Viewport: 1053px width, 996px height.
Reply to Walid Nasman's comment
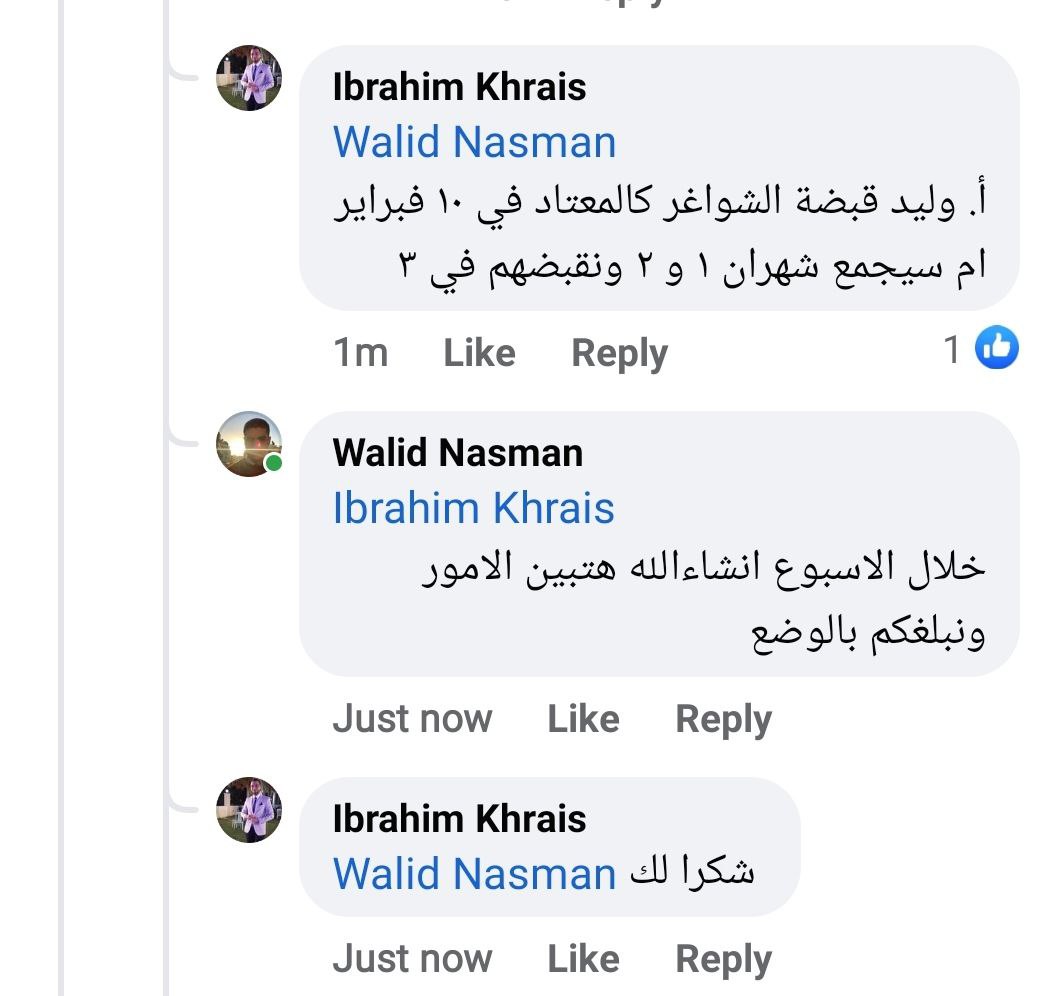pos(723,720)
